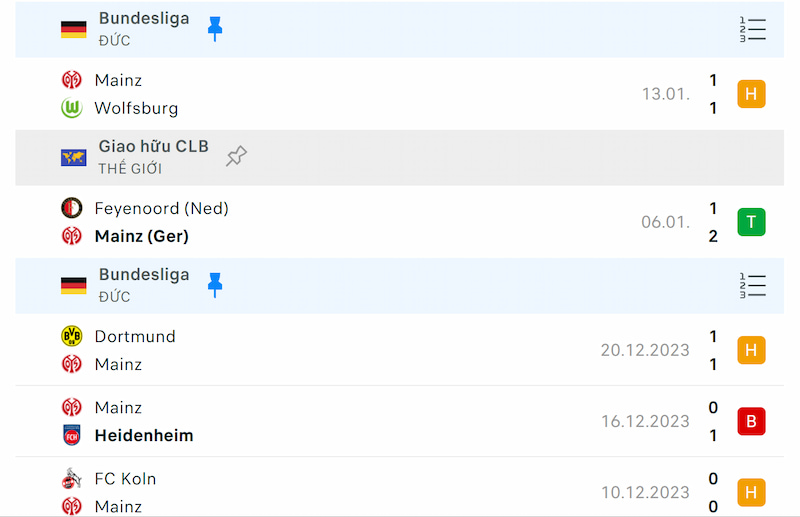Image resolution: width=800 pixels, height=517 pixels.
Task: Click the world map flag icon
Action: coord(73,158)
